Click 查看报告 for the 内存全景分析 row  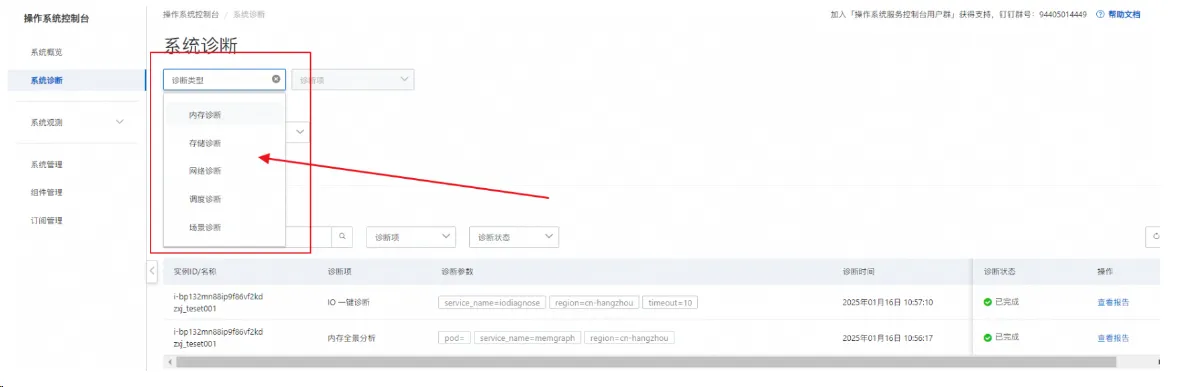click(1113, 338)
